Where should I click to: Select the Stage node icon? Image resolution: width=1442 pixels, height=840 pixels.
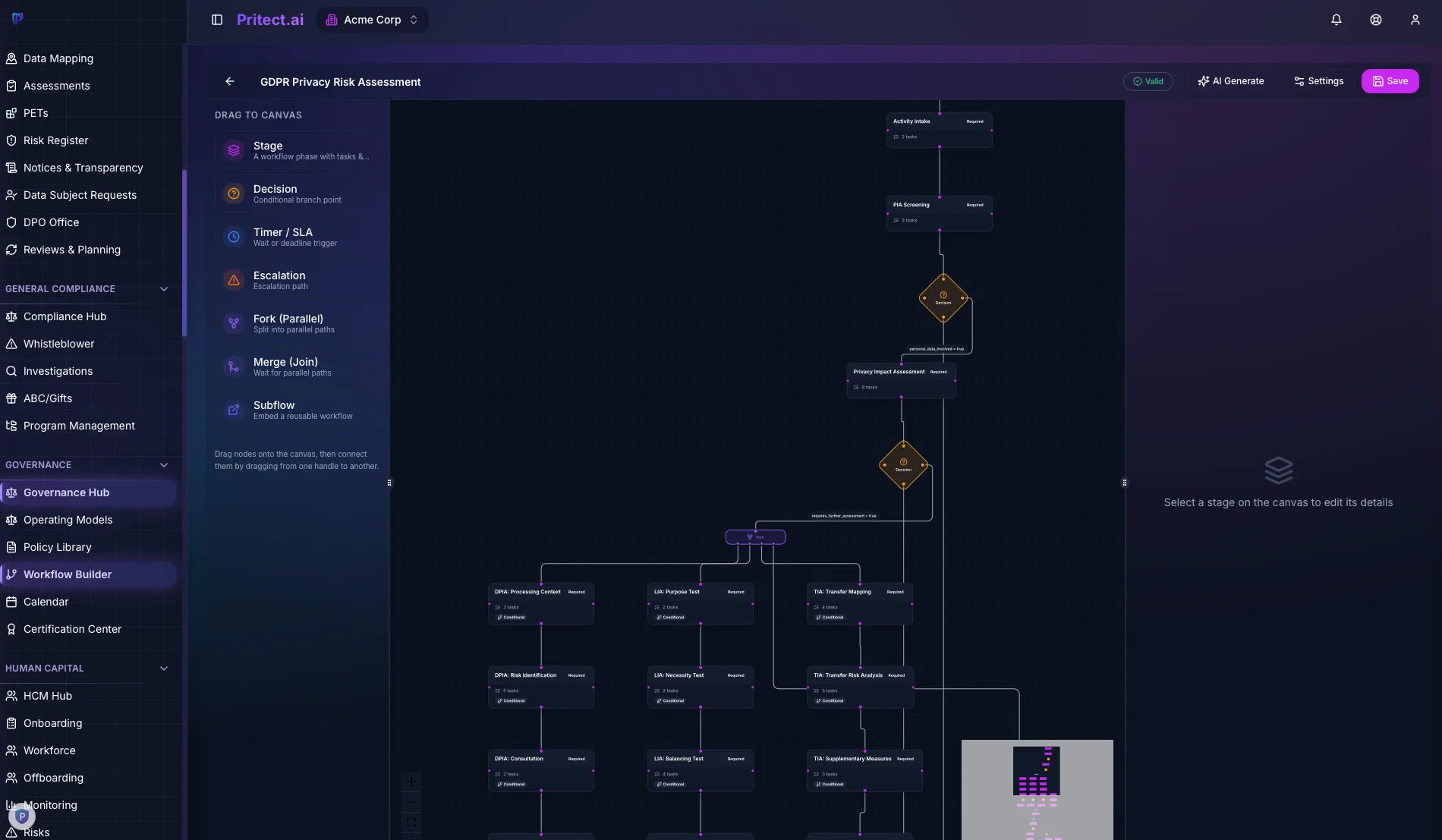tap(234, 150)
